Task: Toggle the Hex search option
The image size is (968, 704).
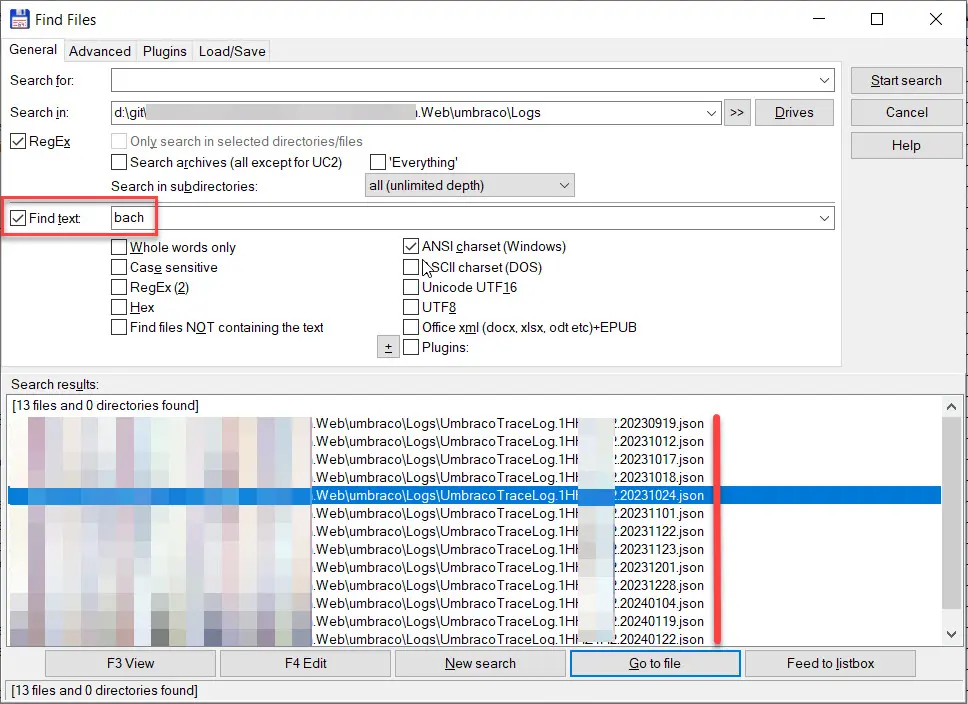Action: coord(119,307)
